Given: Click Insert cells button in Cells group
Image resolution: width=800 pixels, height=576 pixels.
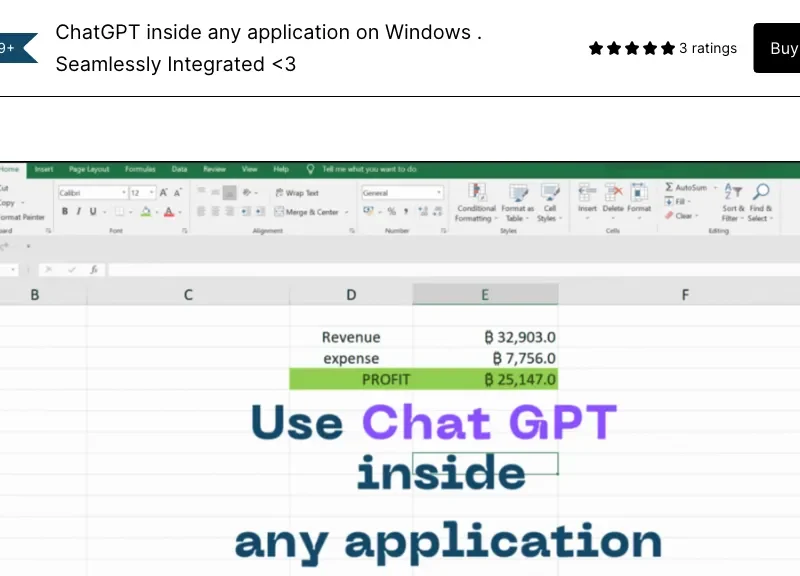Looking at the screenshot, I should click(587, 201).
